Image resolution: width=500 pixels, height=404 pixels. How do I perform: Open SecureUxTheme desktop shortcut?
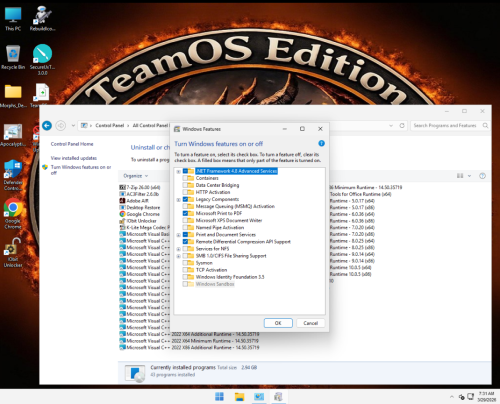42,59
